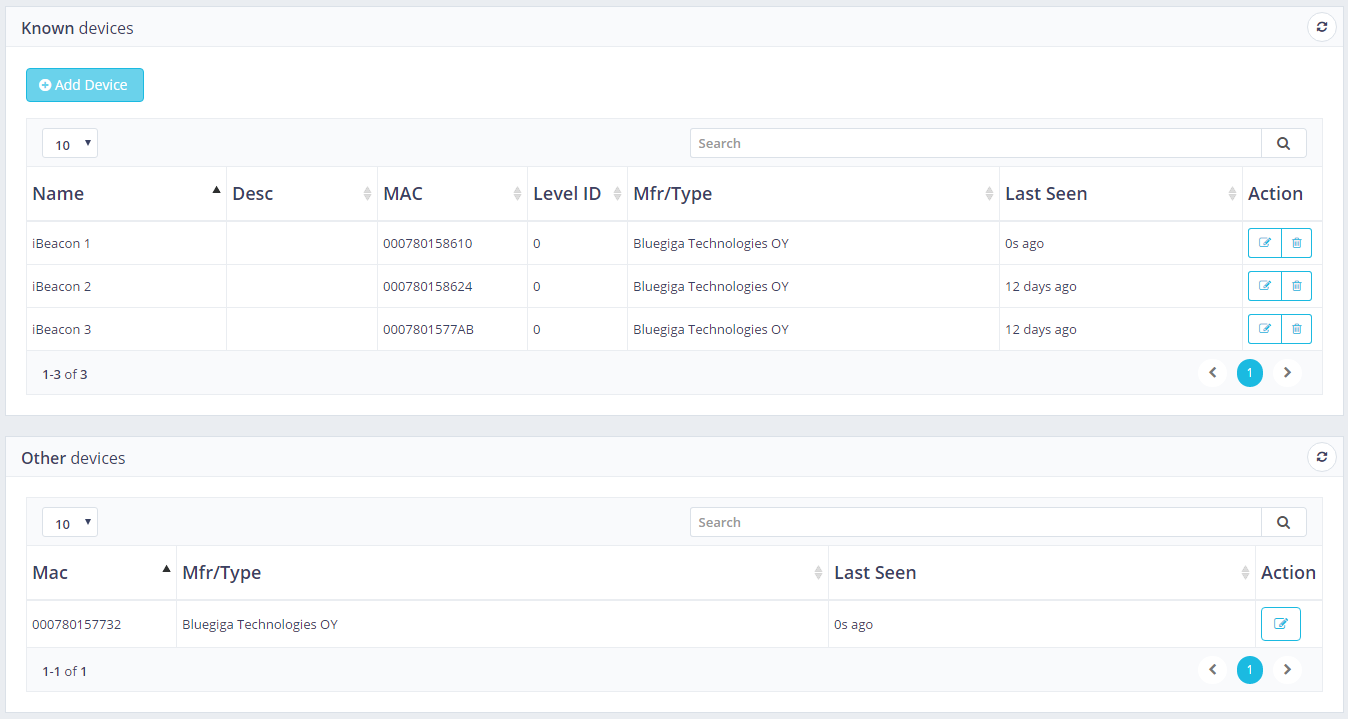This screenshot has width=1348, height=719.
Task: Click the Other devices panel title
Action: click(x=73, y=458)
